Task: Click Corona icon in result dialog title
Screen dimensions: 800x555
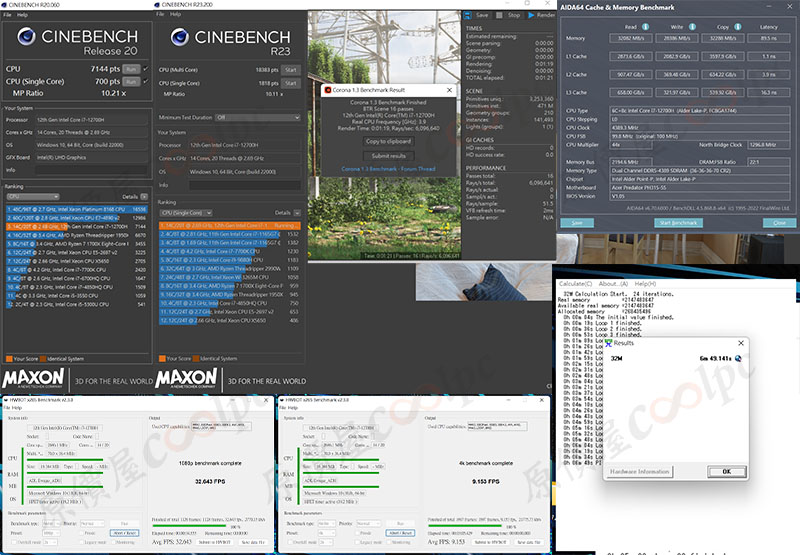Action: point(328,90)
